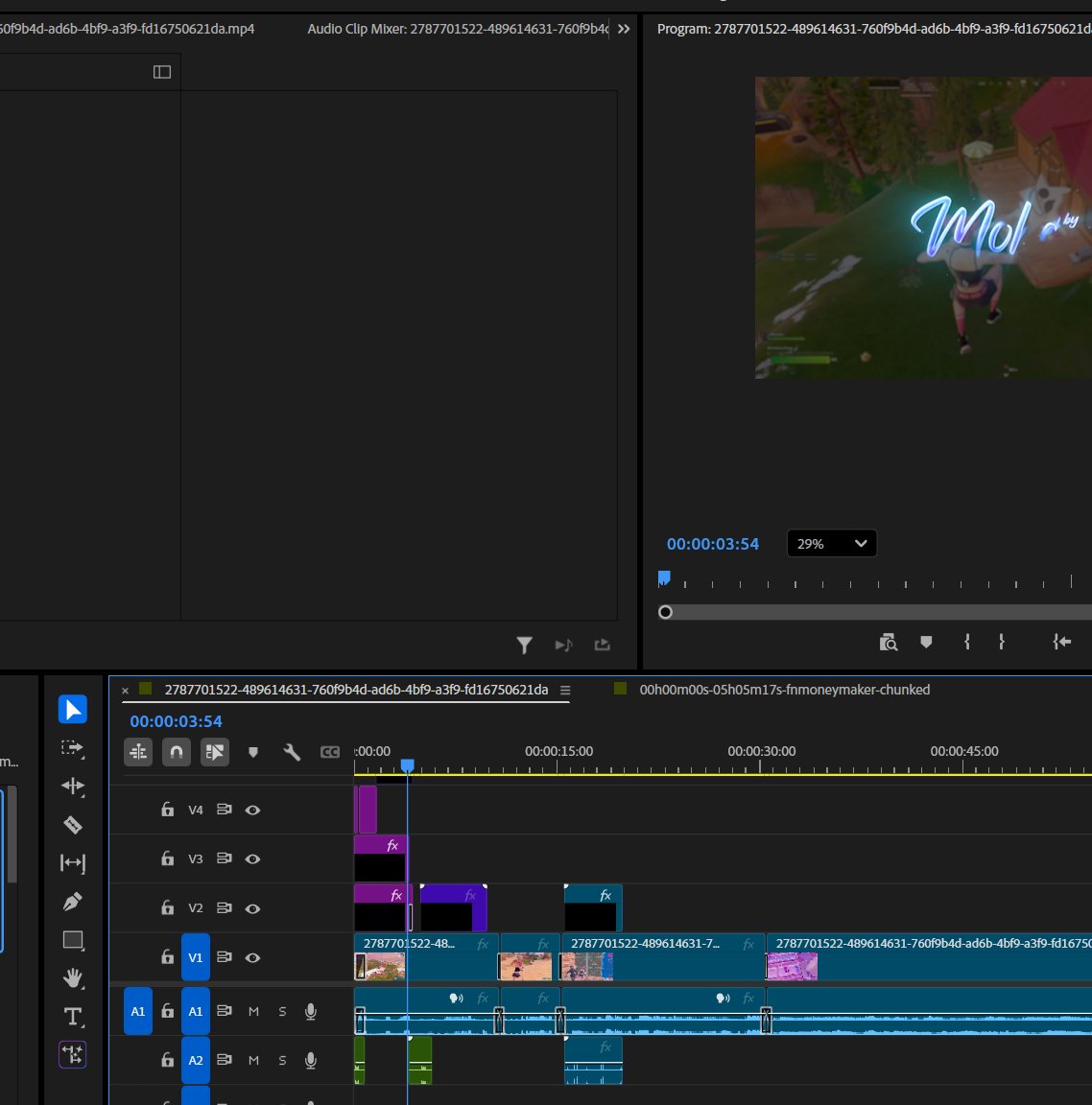Mute track A2
1092x1105 pixels.
click(x=253, y=1060)
